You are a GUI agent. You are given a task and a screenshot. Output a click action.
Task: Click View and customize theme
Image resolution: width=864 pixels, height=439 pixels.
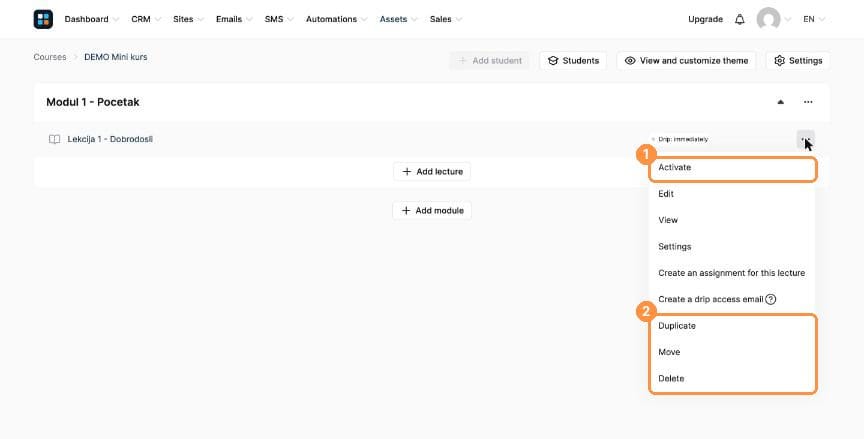[686, 61]
